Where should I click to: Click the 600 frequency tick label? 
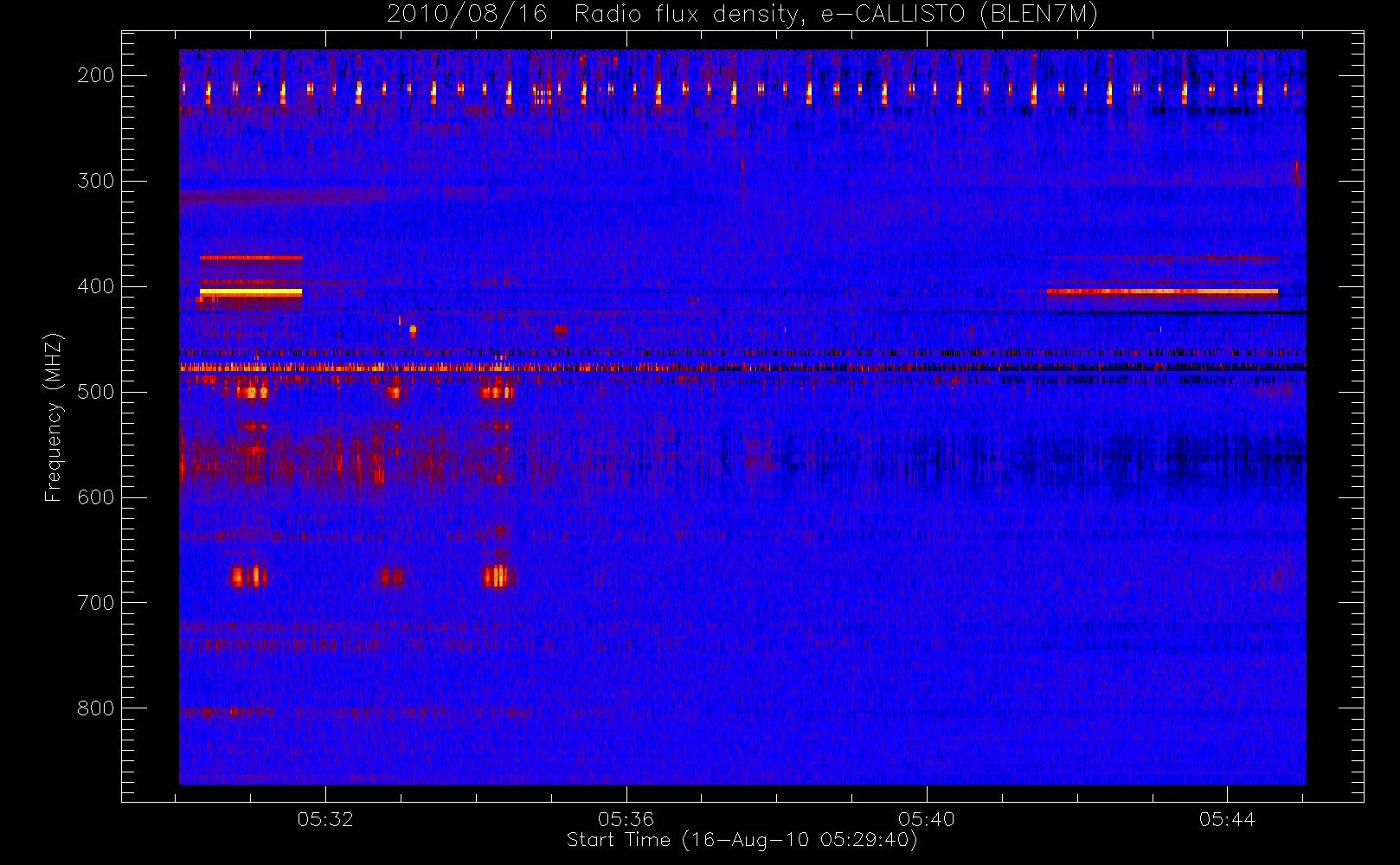pos(96,497)
